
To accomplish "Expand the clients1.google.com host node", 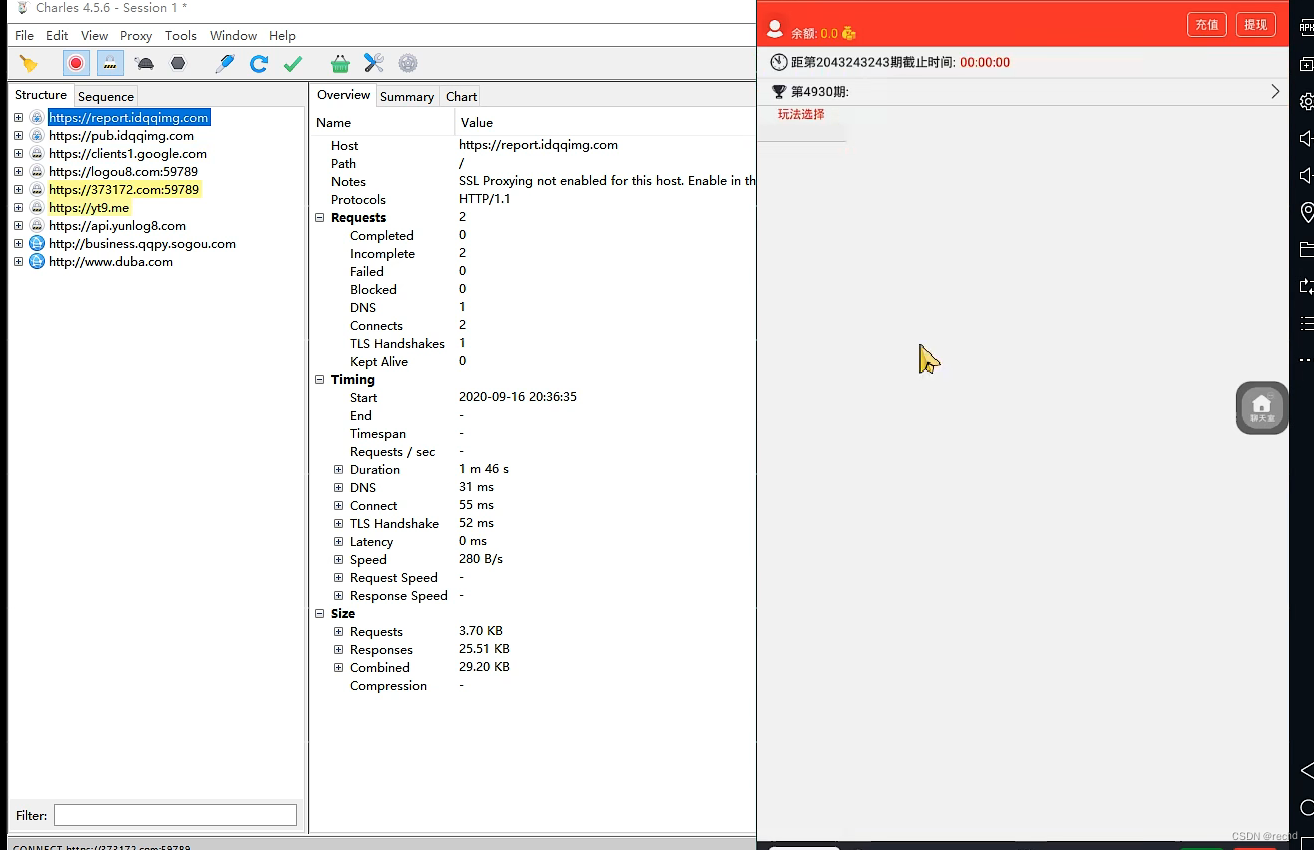I will [x=18, y=154].
